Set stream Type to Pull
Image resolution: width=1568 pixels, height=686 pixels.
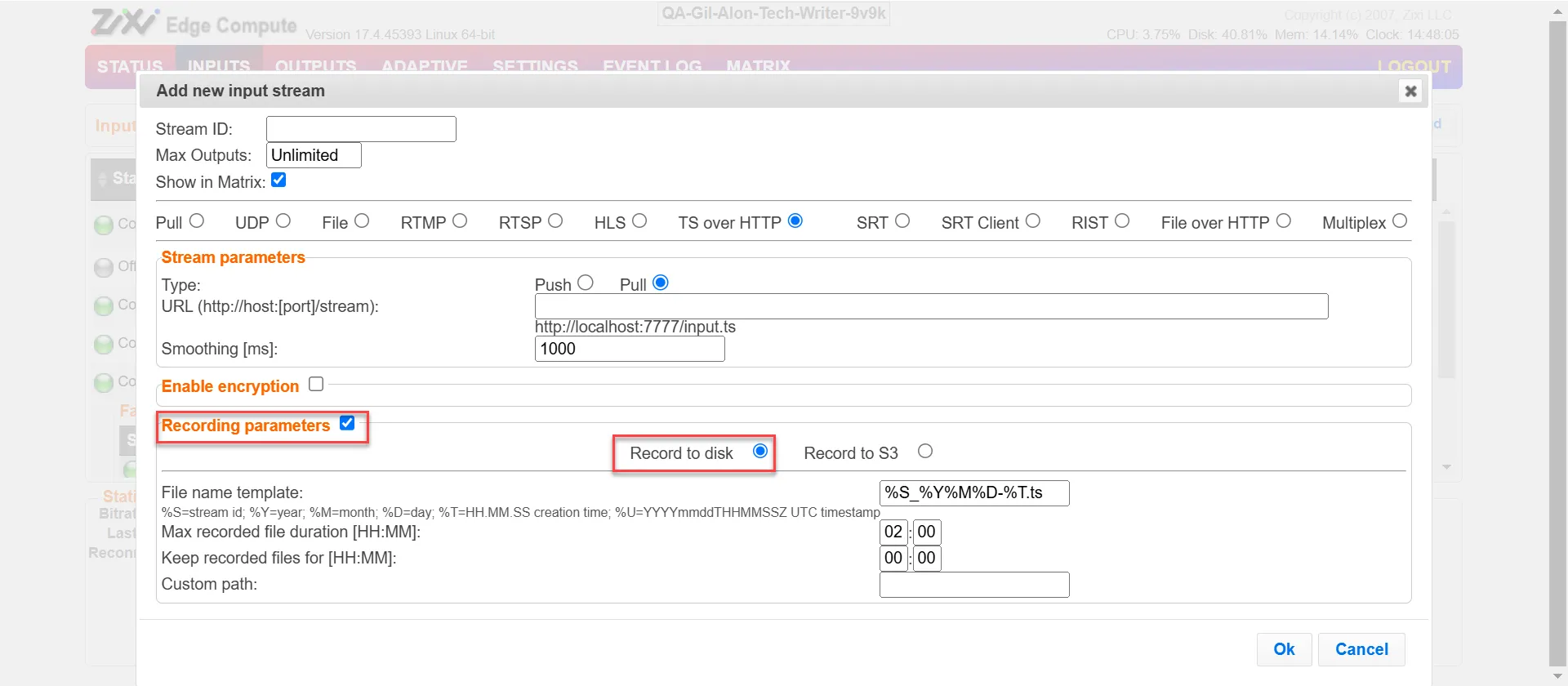click(x=661, y=283)
